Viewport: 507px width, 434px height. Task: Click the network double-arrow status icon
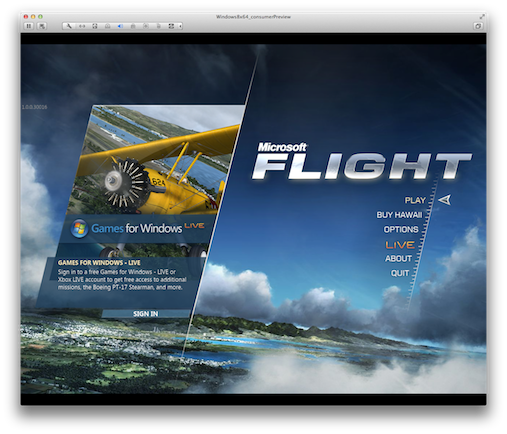tap(82, 26)
